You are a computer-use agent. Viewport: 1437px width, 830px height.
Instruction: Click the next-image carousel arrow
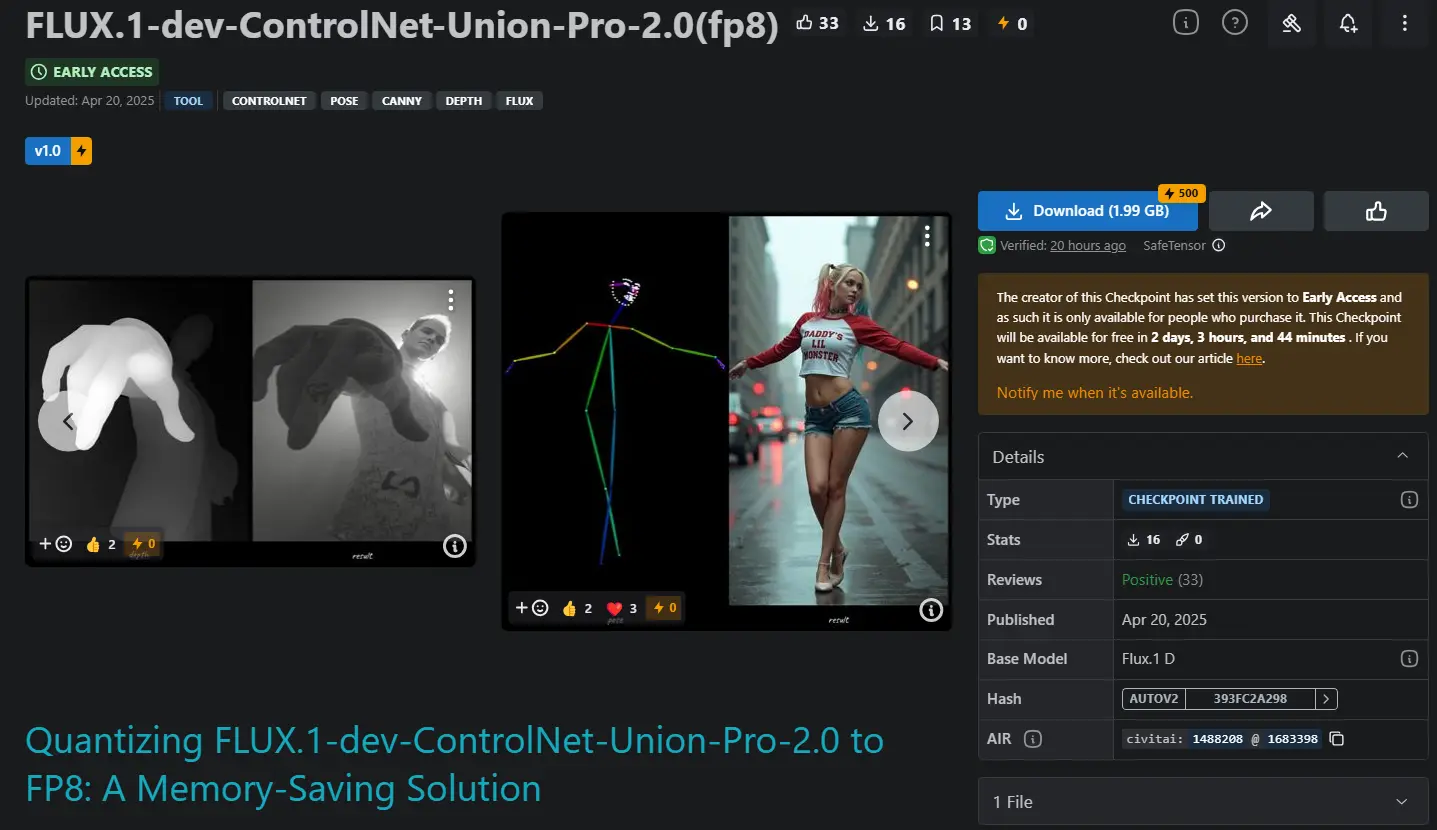pos(907,421)
